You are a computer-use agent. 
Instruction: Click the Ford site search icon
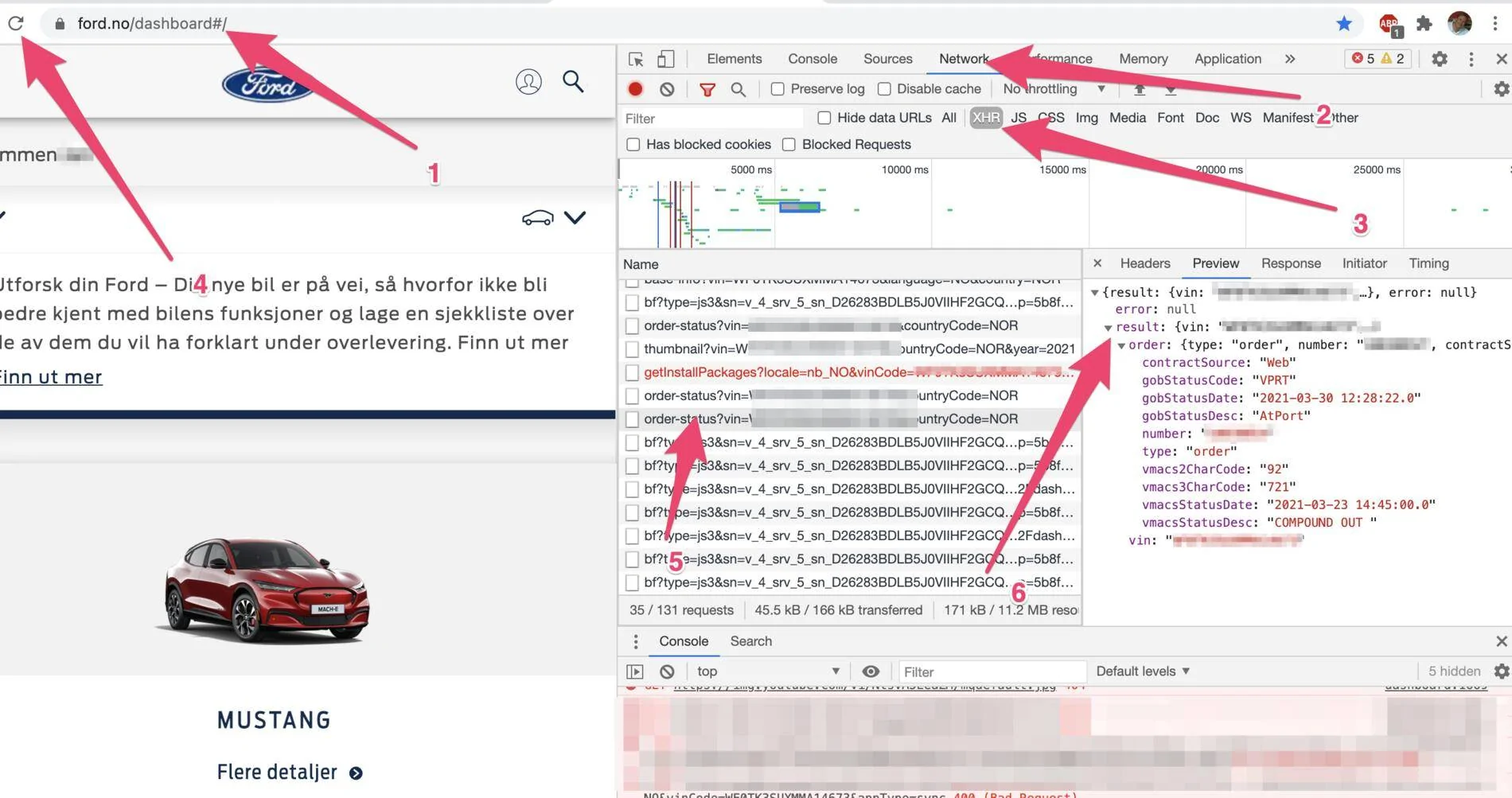click(x=573, y=81)
